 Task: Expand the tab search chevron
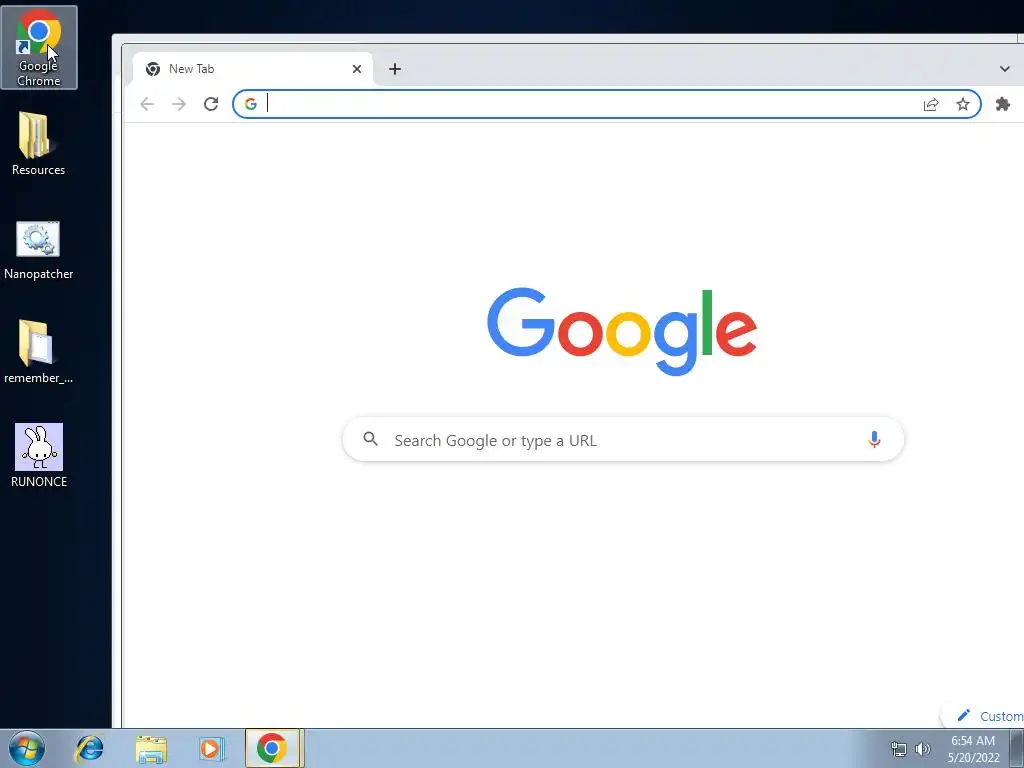click(x=1004, y=69)
